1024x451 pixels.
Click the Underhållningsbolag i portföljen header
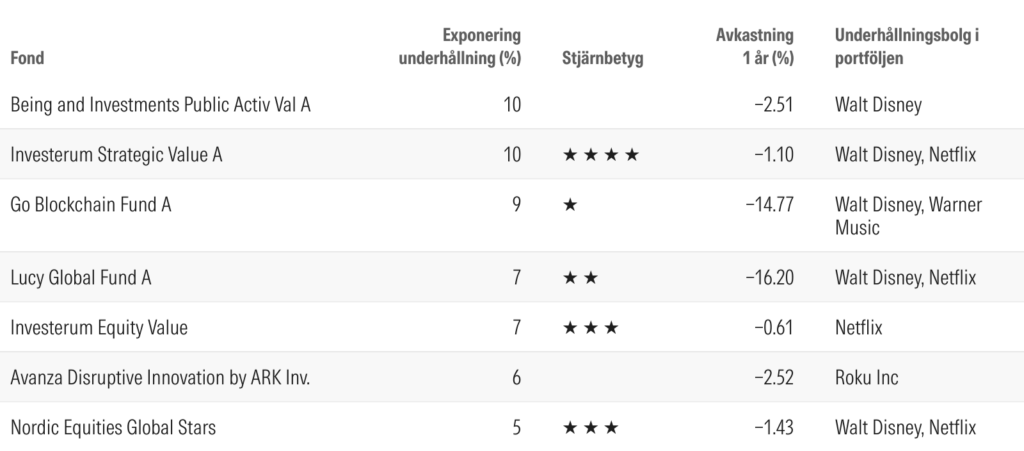pyautogui.click(x=906, y=47)
